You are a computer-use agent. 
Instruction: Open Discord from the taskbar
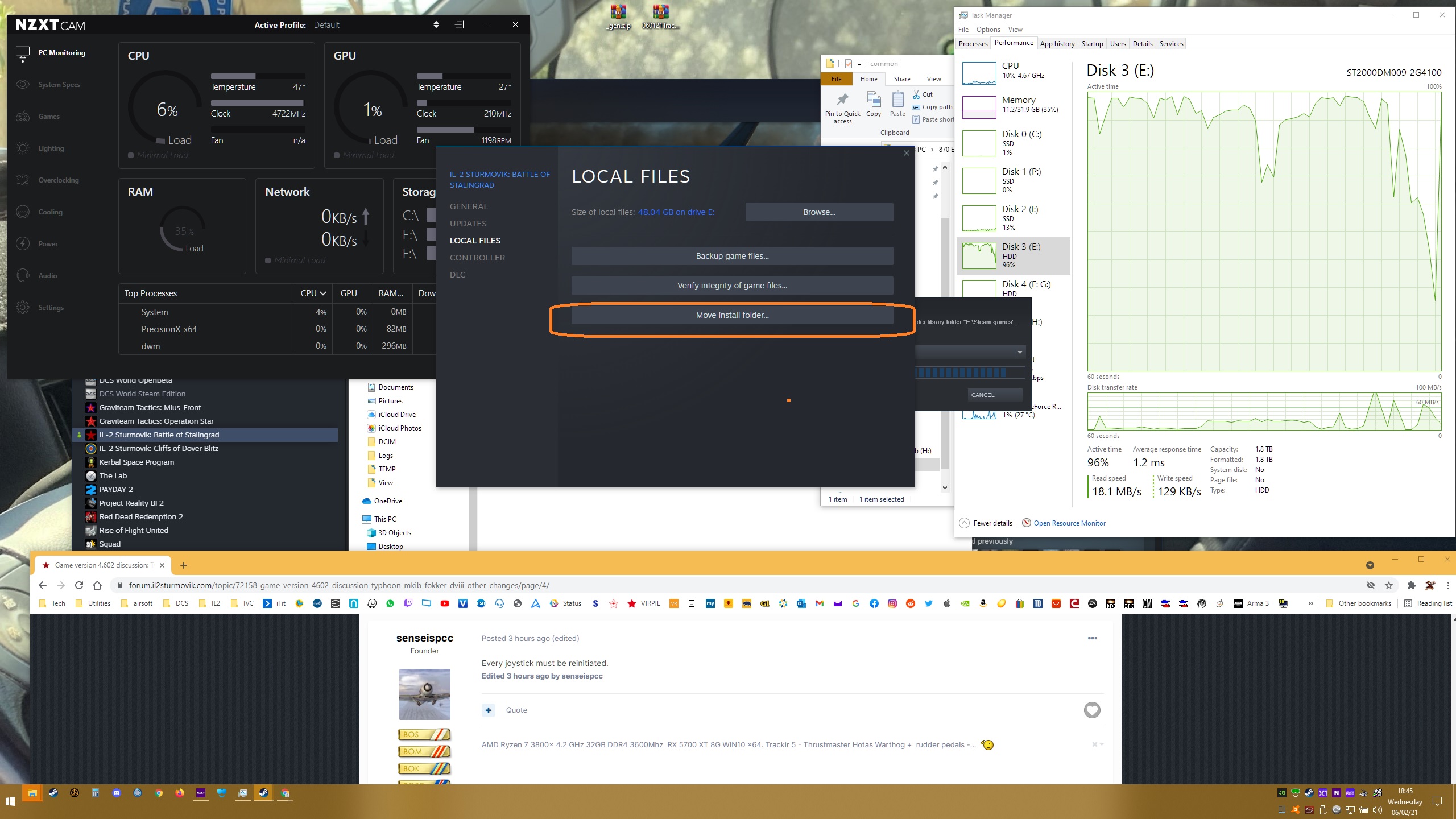tap(117, 793)
